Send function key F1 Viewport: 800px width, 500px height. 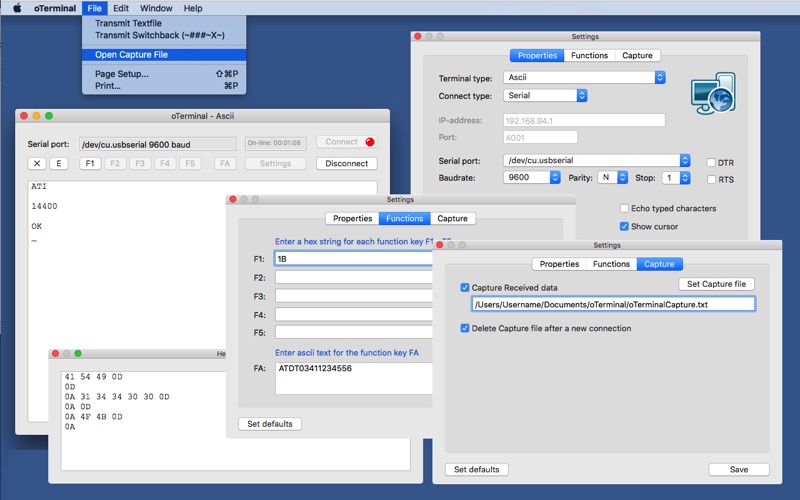[x=90, y=163]
